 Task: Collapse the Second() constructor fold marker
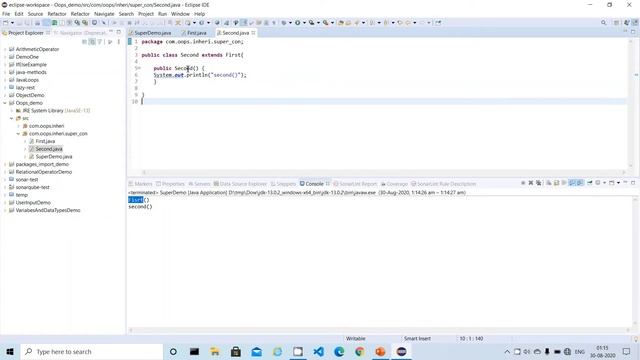point(139,68)
